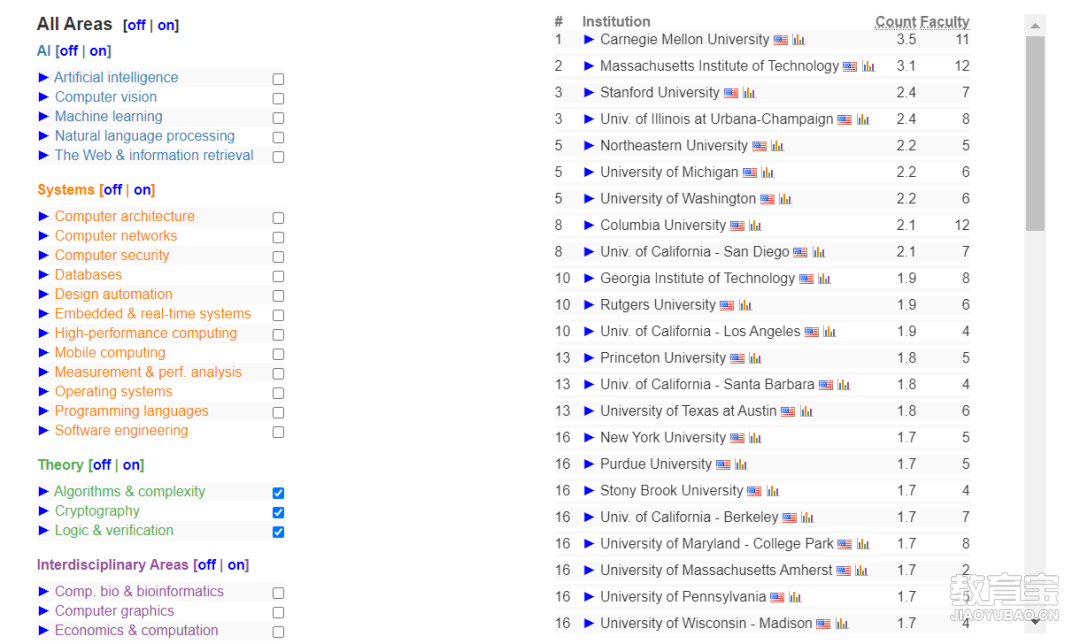Tick the Computer graphics checkbox

[278, 612]
